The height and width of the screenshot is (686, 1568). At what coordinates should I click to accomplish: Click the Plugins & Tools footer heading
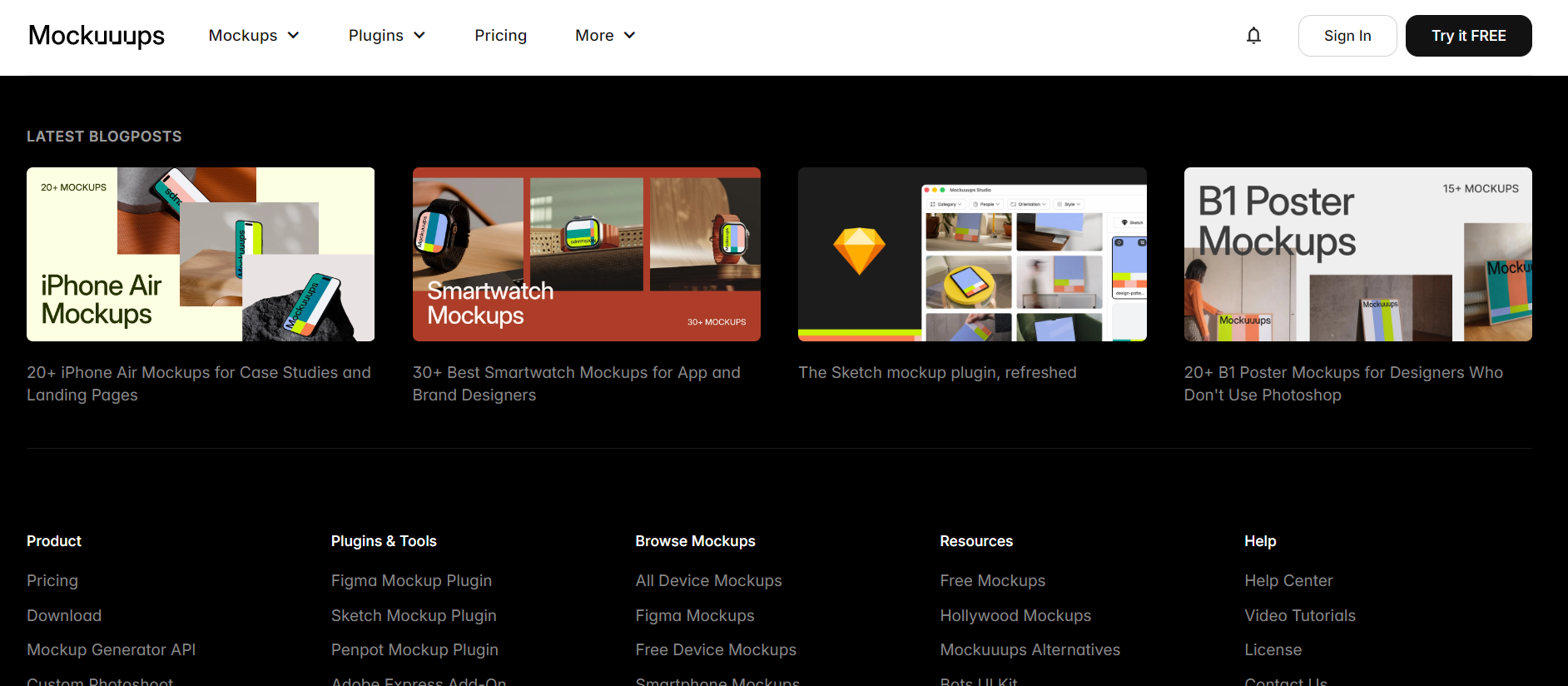tap(384, 541)
